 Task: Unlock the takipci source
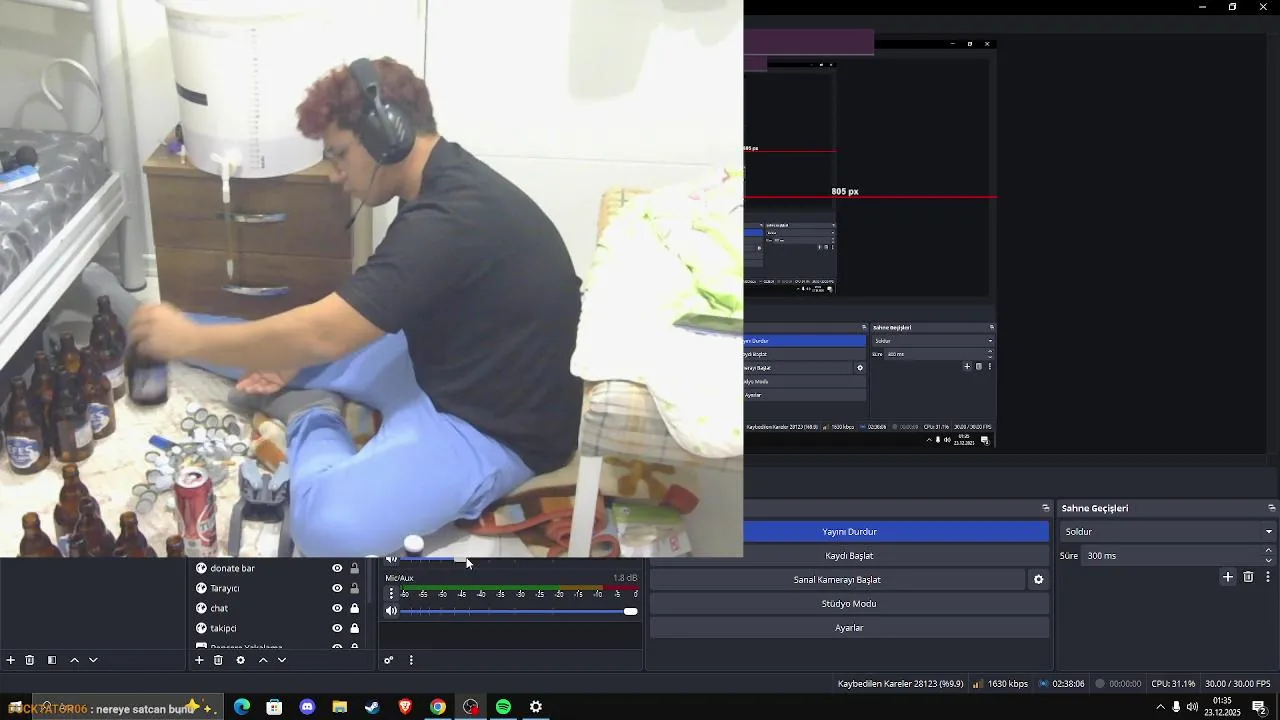(354, 628)
